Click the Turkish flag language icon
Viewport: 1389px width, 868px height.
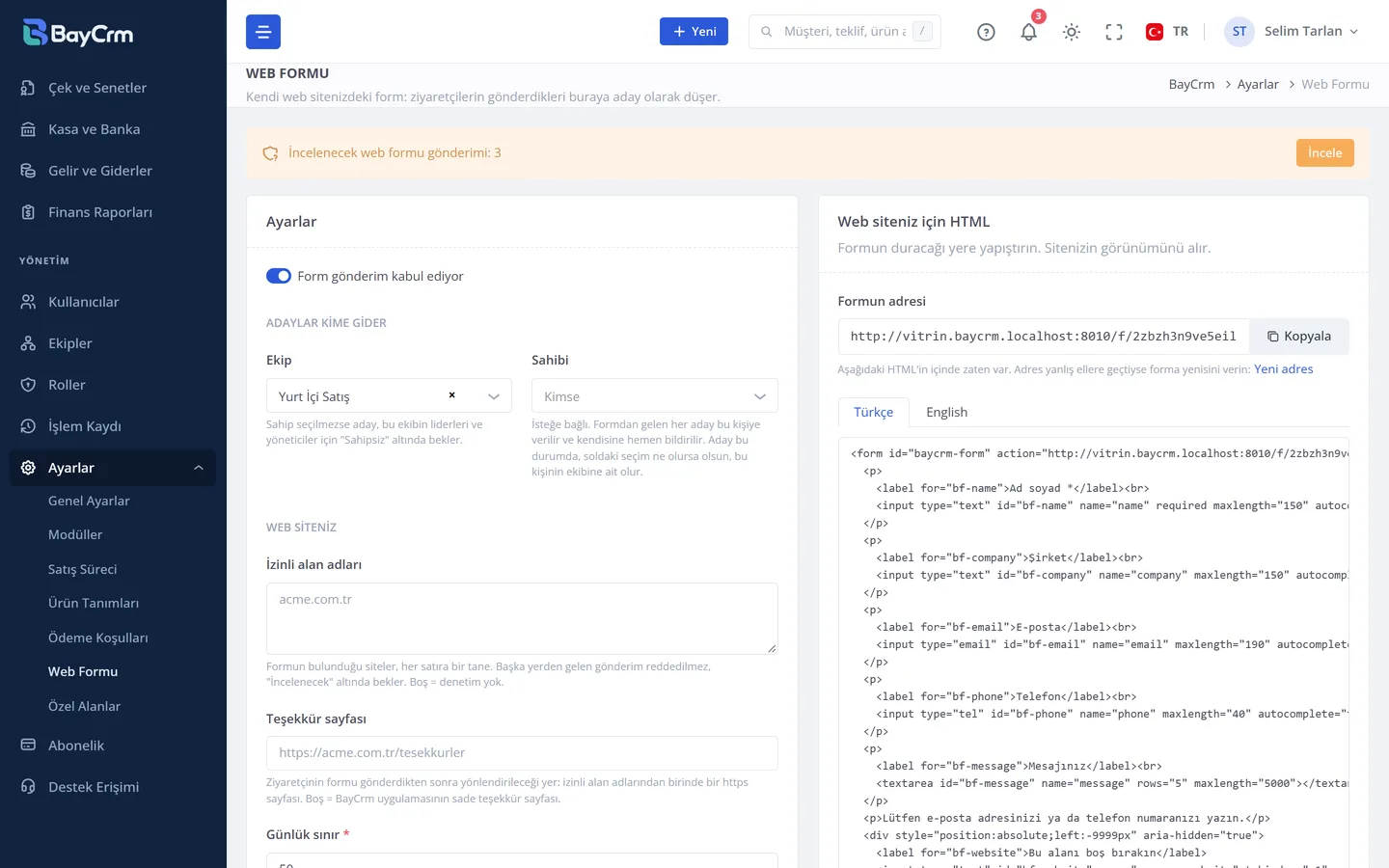1155,32
